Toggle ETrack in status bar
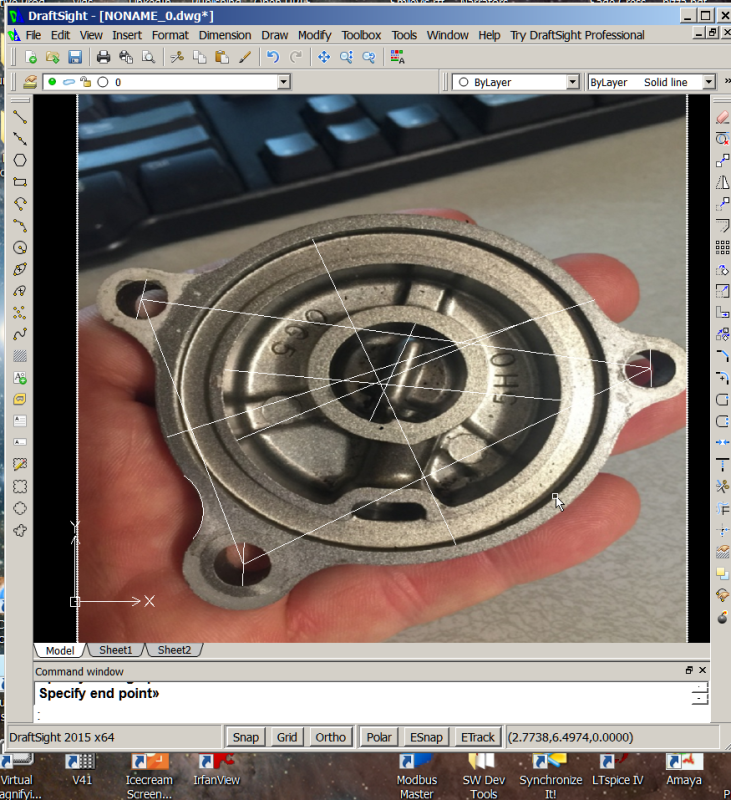The image size is (731, 800). click(x=477, y=737)
